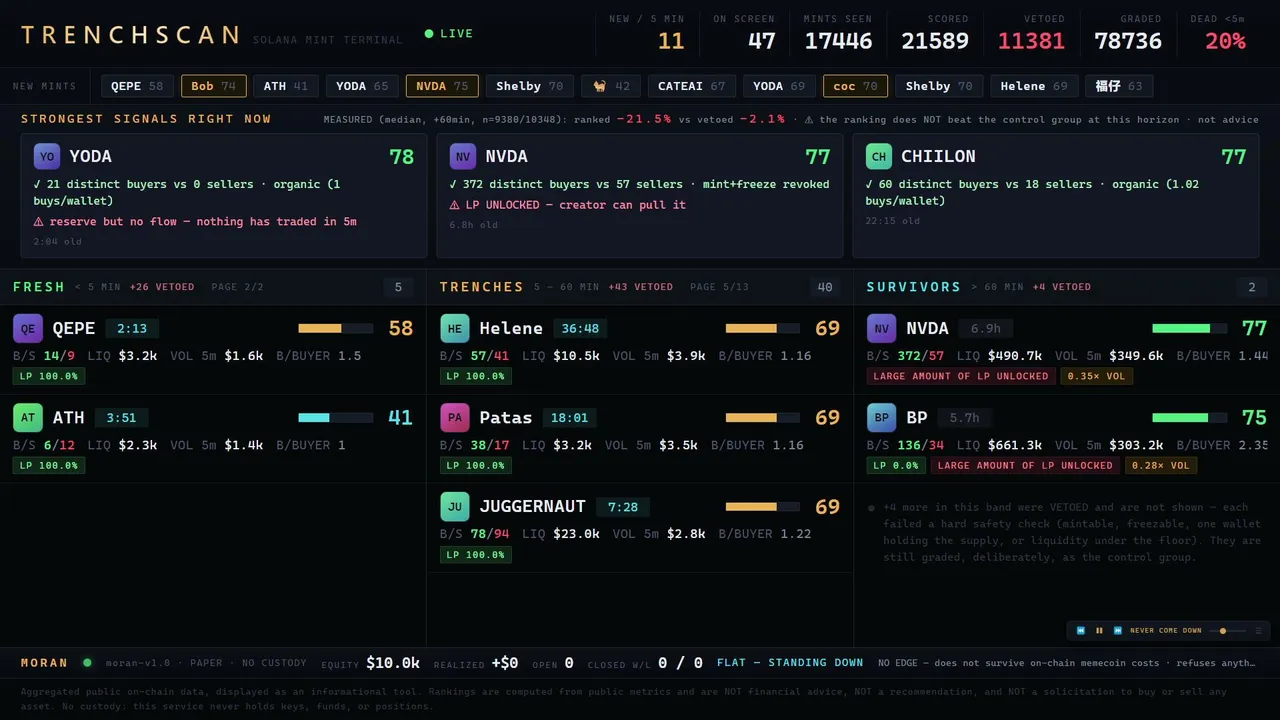The image size is (1280, 720).
Task: Select the coc 70 new-mint chip
Action: 855,86
